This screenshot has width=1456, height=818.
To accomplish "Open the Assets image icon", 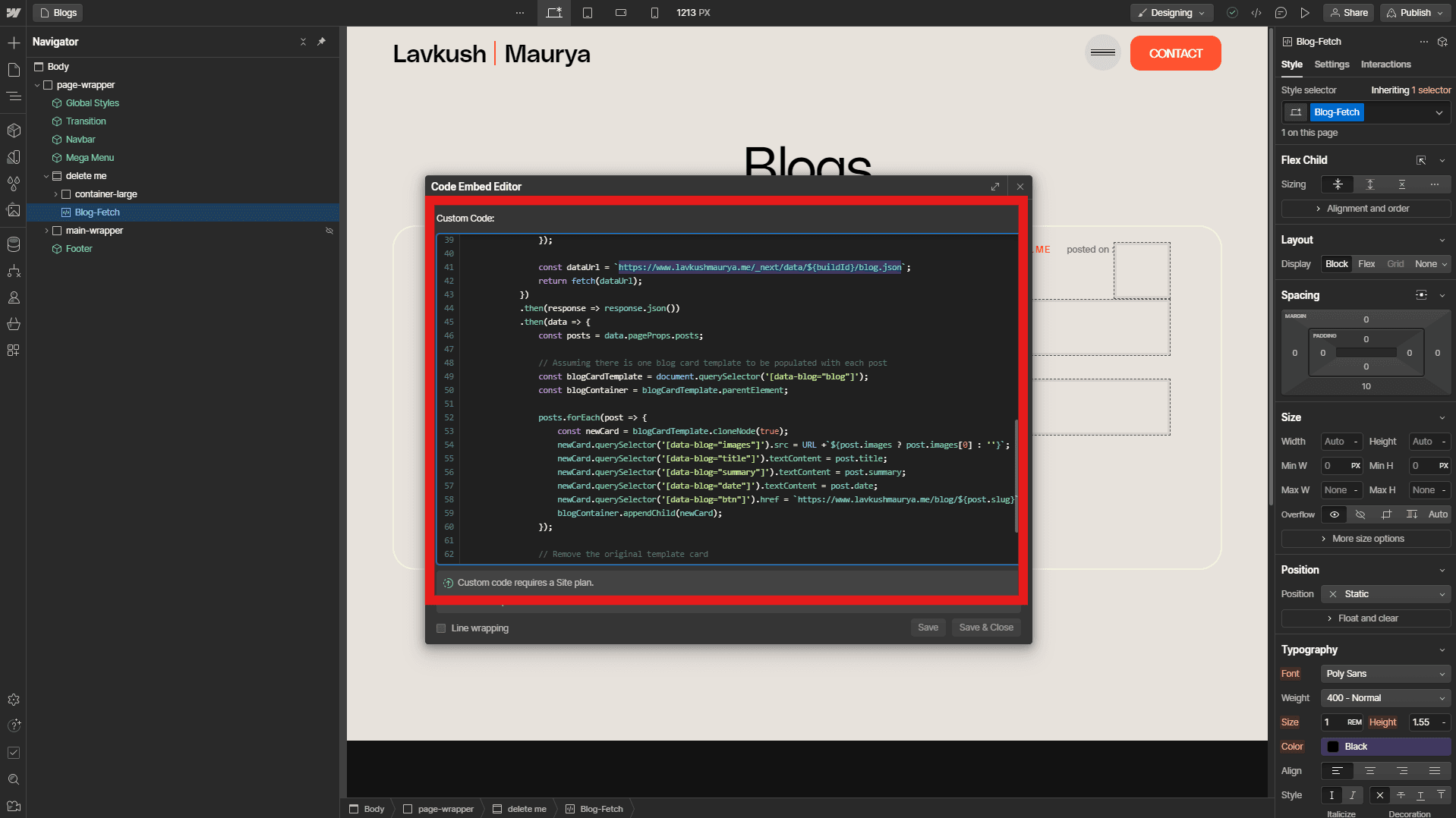I will [14, 210].
